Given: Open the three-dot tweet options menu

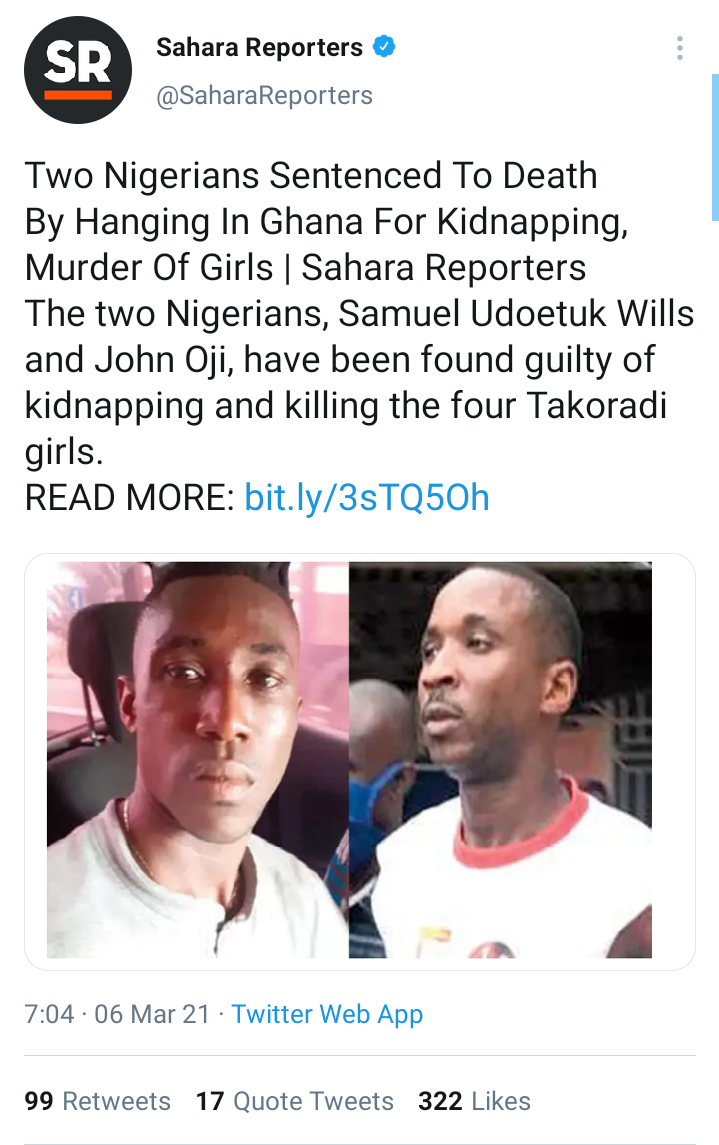Looking at the screenshot, I should pyautogui.click(x=680, y=48).
